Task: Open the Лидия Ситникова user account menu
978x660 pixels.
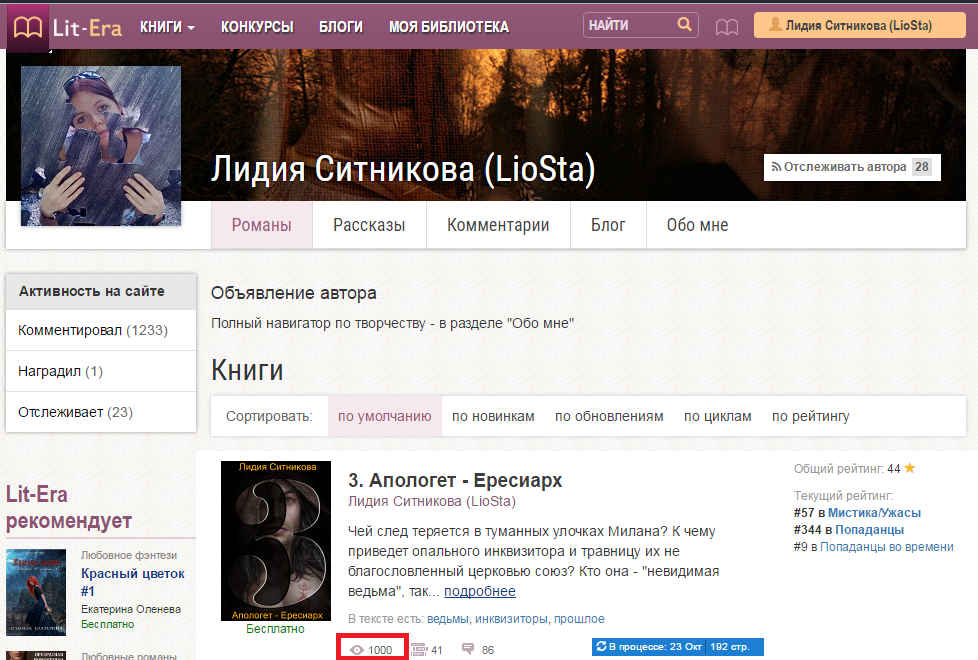Action: click(x=858, y=26)
